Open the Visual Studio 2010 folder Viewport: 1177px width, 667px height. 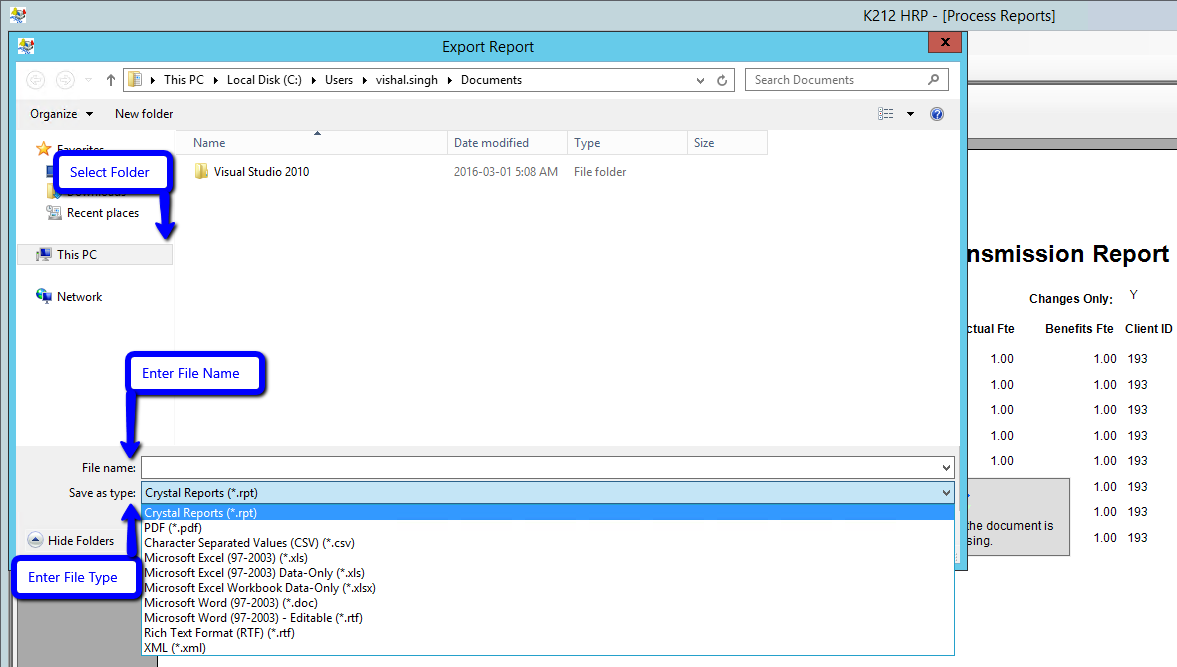[261, 172]
